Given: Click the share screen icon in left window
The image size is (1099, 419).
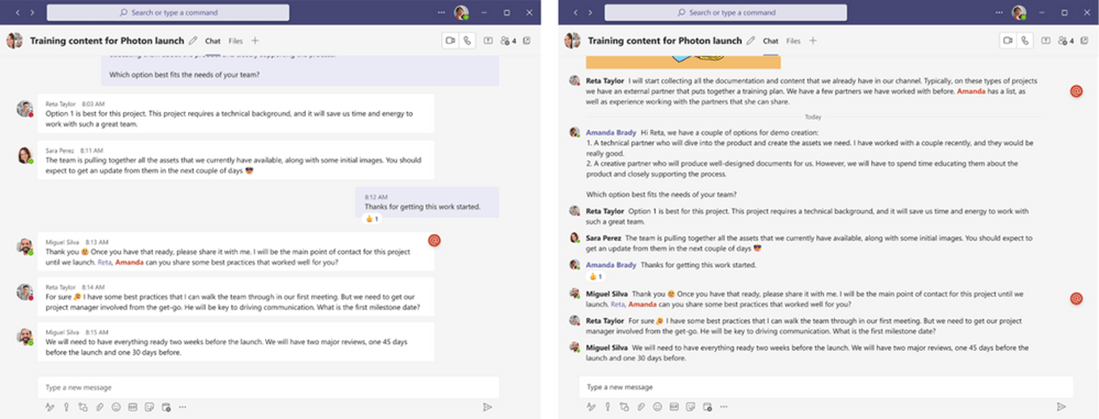Looking at the screenshot, I should click(488, 41).
